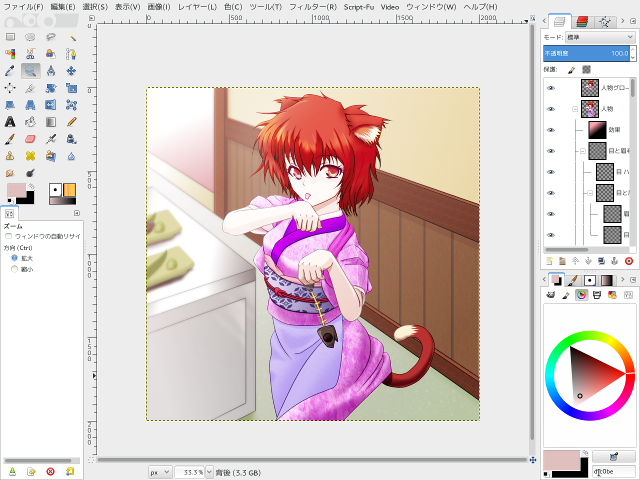Select the Clone stamp tool
Image resolution: width=640 pixels, height=480 pixels.
coord(10,156)
